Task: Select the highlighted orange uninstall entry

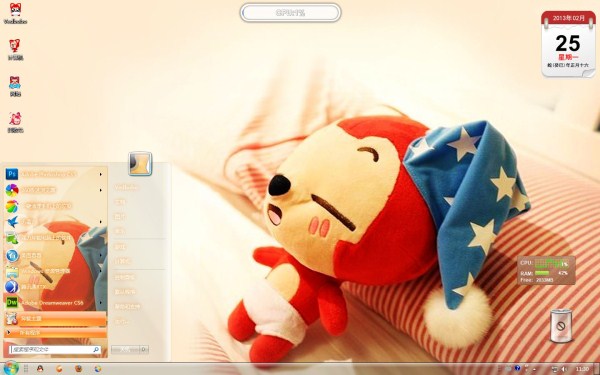Action: pyautogui.click(x=55, y=318)
